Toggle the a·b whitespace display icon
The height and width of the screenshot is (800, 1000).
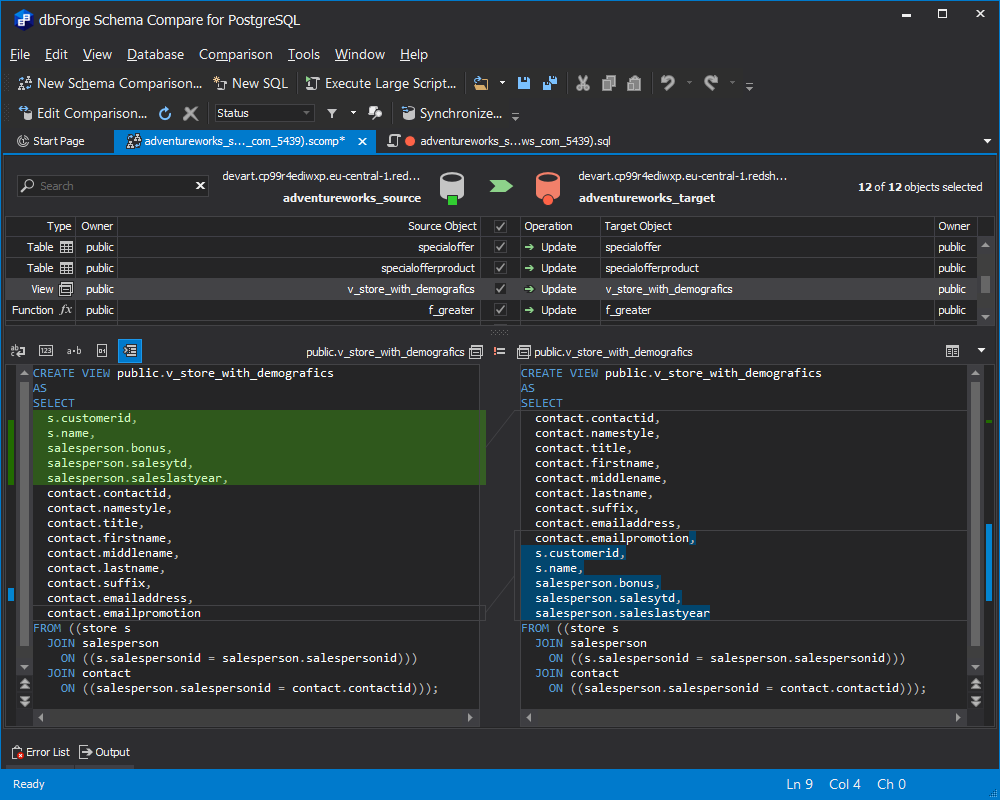click(x=74, y=350)
